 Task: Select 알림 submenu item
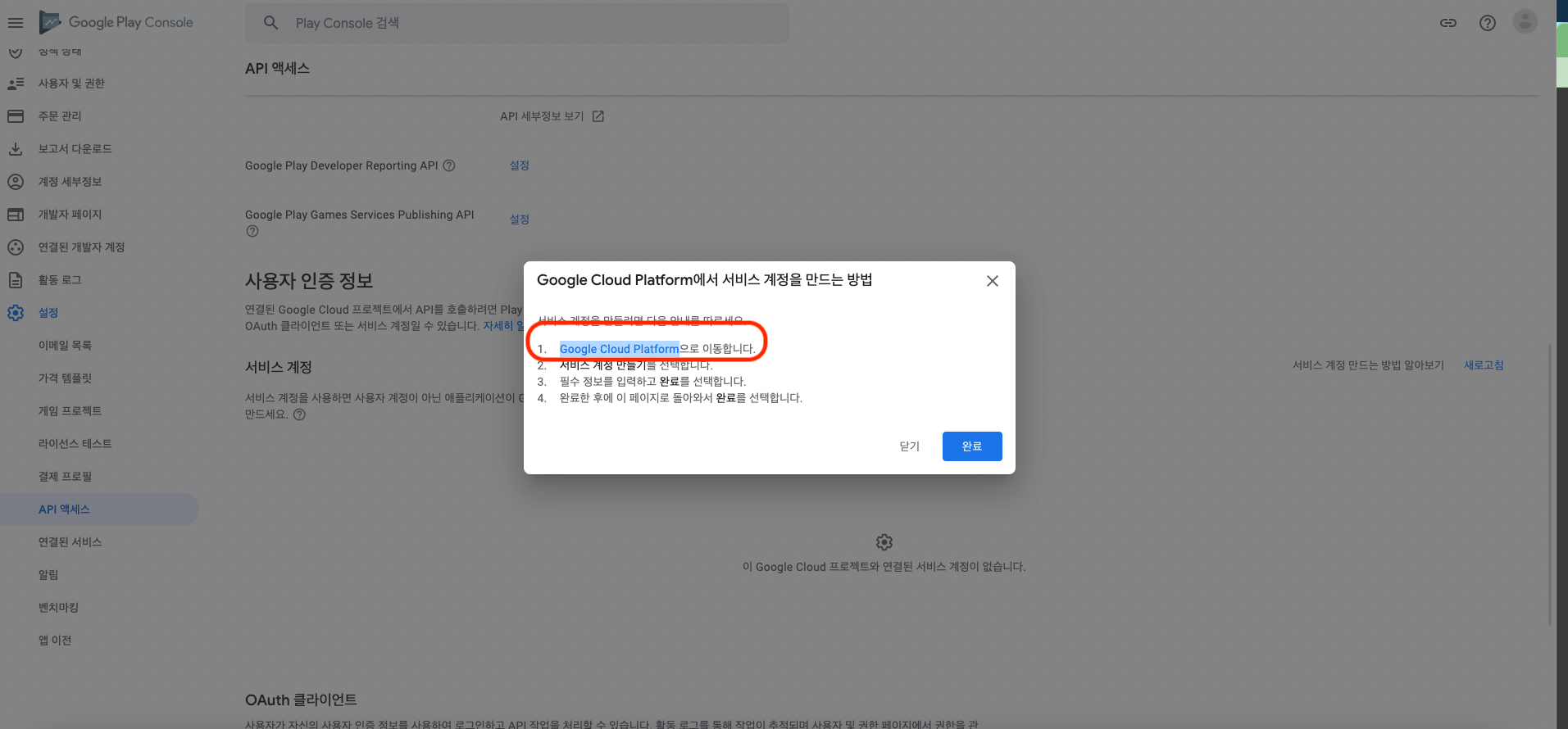(48, 575)
